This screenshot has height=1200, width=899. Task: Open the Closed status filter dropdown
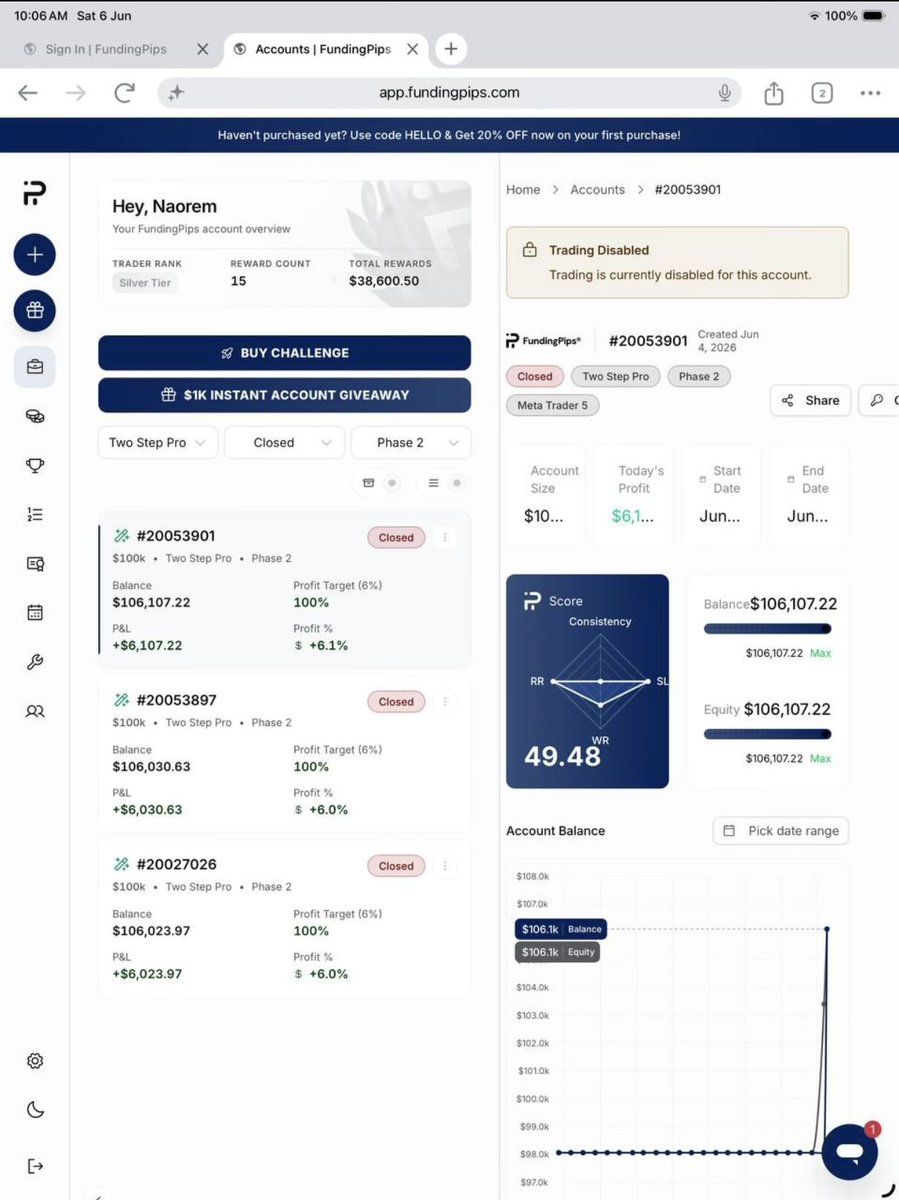[284, 442]
